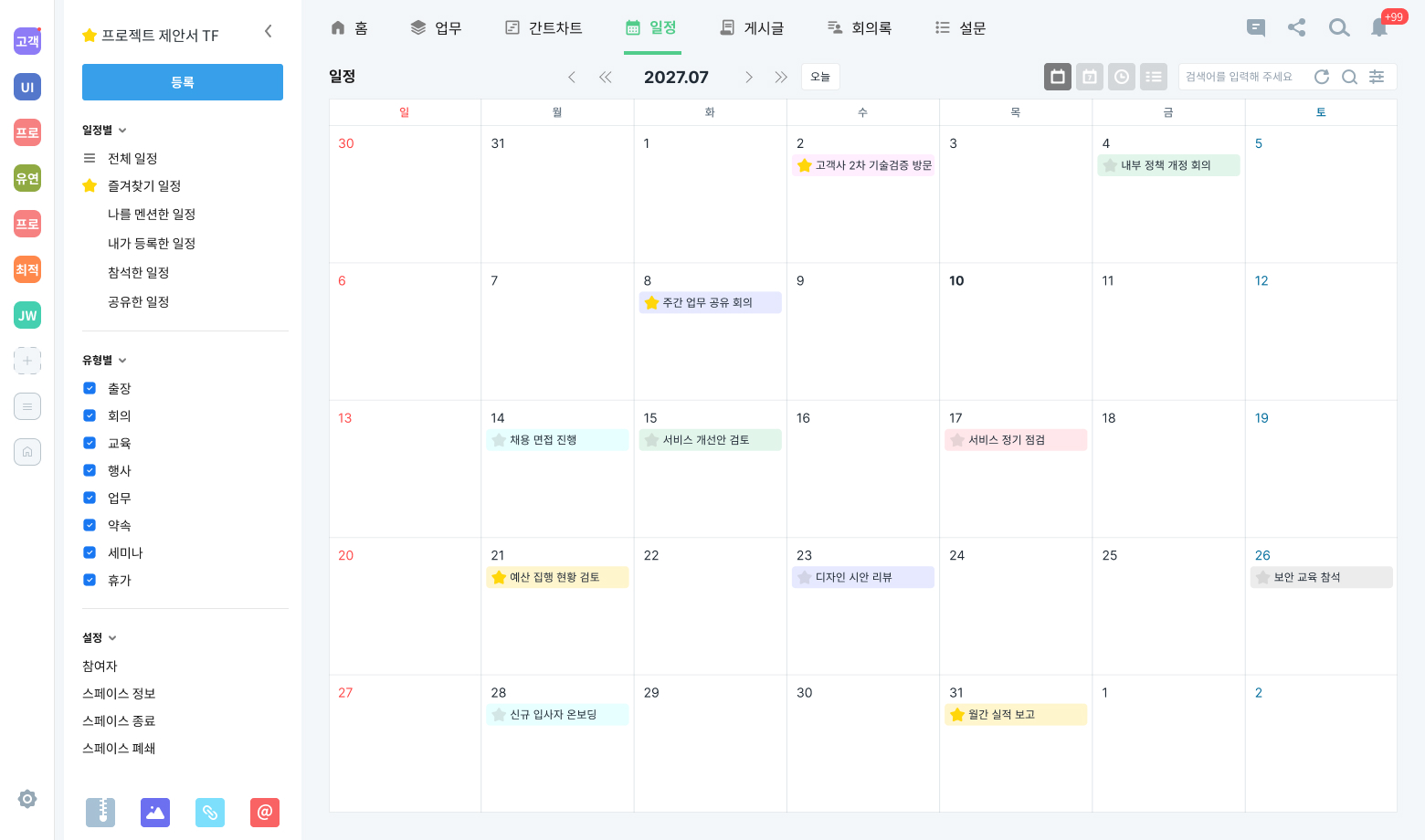This screenshot has width=1425, height=840.
Task: Open 월간 실적 보고 event
Action: pos(1016,715)
